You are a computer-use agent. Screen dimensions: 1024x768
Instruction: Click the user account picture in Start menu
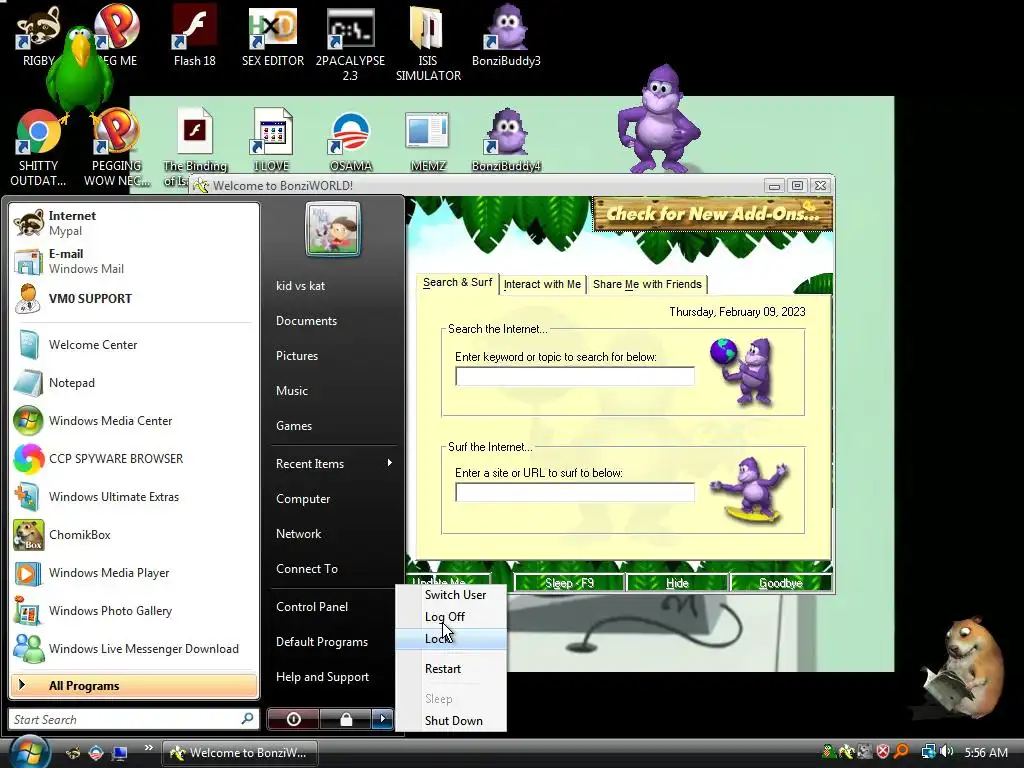tap(332, 229)
